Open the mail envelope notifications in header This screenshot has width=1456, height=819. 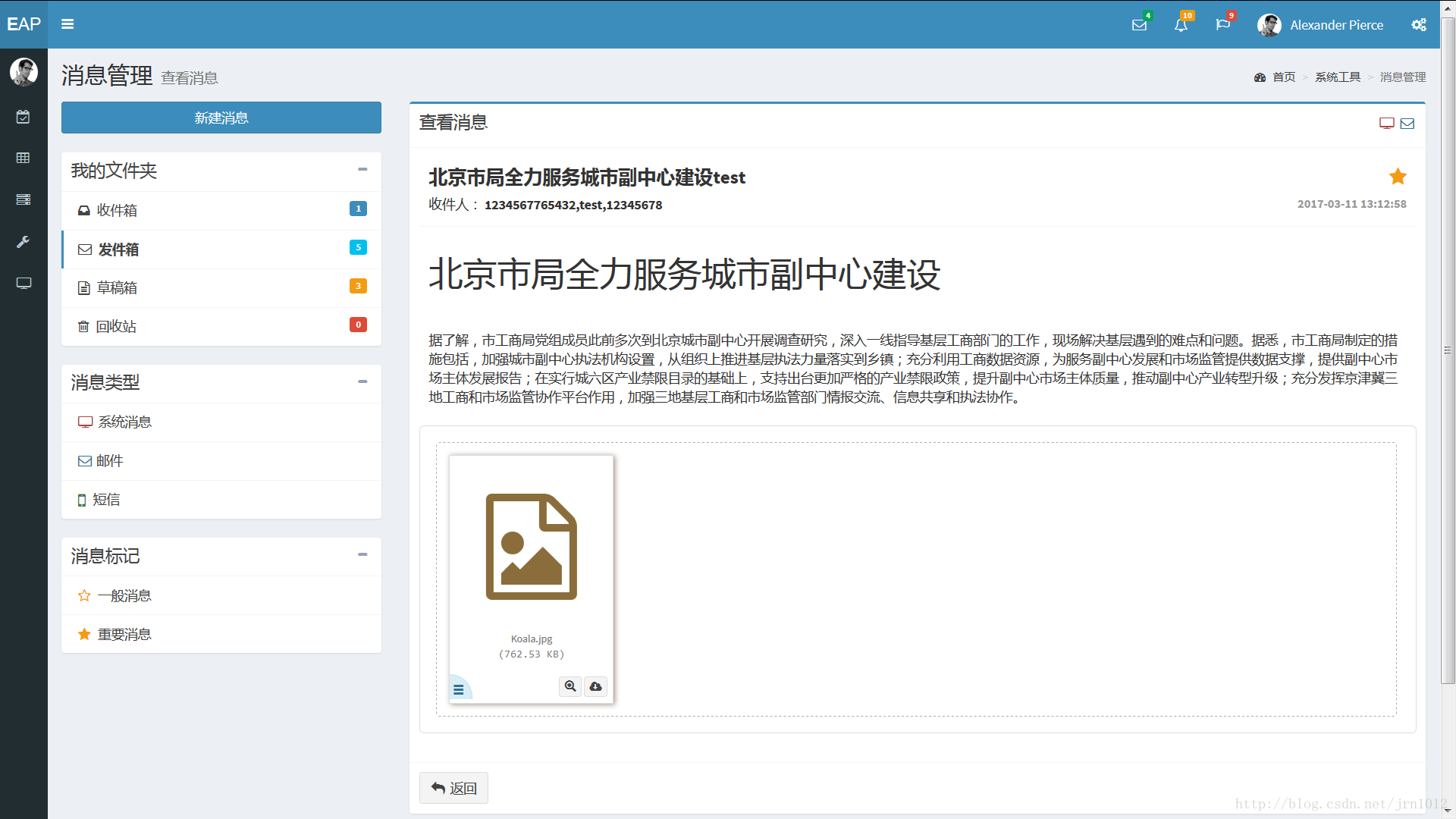[1139, 25]
